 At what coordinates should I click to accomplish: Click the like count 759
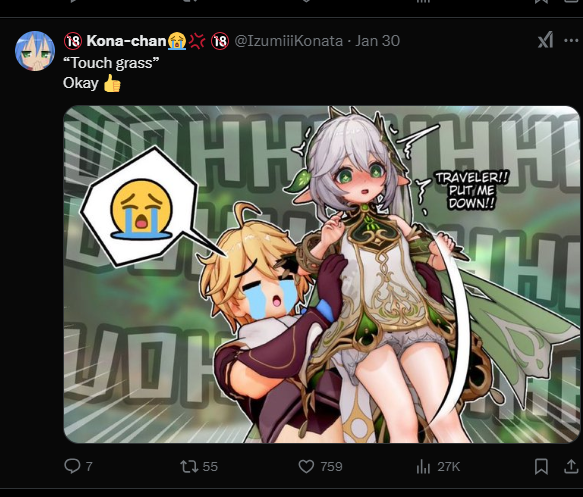[331, 467]
